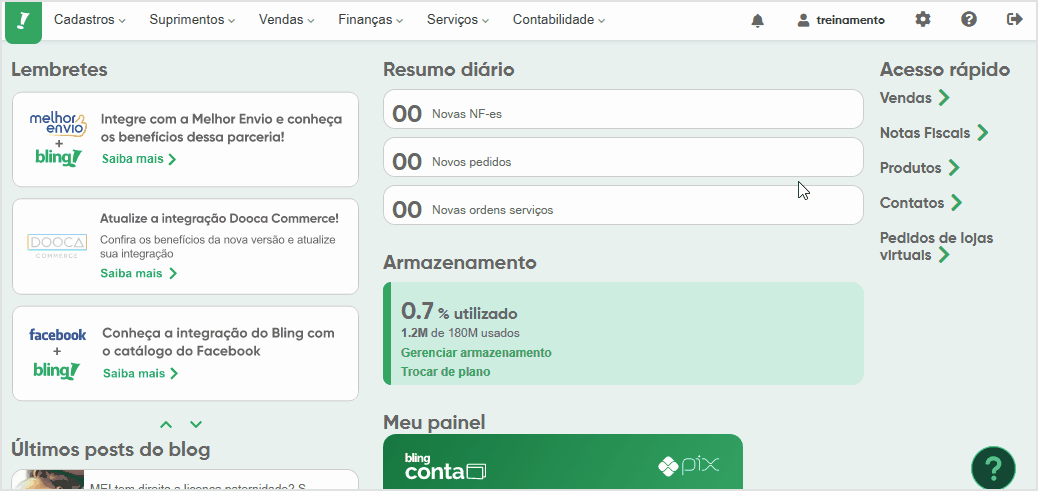
Task: Open the notifications bell
Action: pos(757,21)
